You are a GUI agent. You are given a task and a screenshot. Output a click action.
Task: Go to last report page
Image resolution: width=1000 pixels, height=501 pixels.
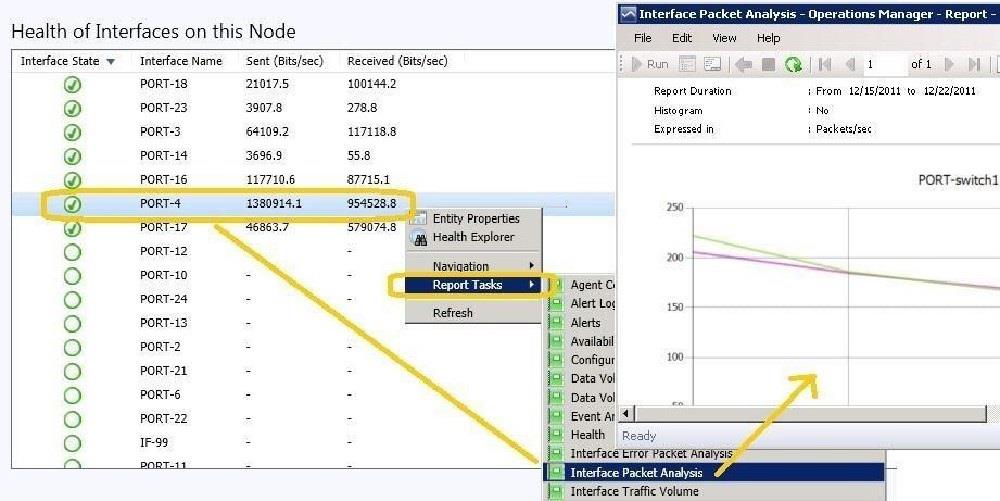coord(974,64)
